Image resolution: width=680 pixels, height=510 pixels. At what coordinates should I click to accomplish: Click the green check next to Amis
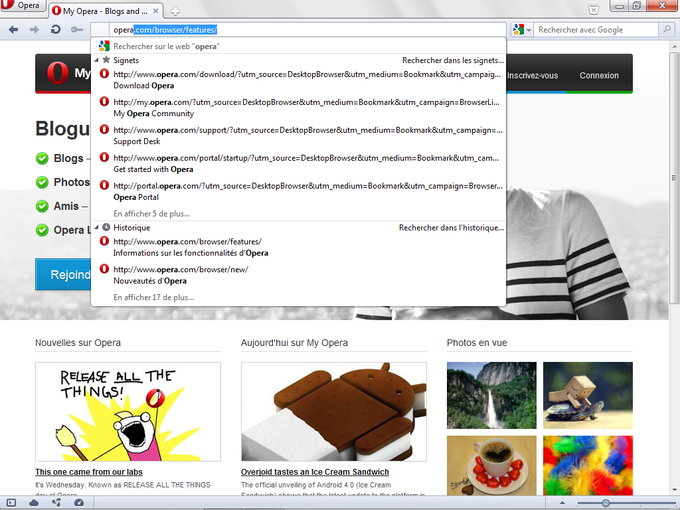pos(42,206)
